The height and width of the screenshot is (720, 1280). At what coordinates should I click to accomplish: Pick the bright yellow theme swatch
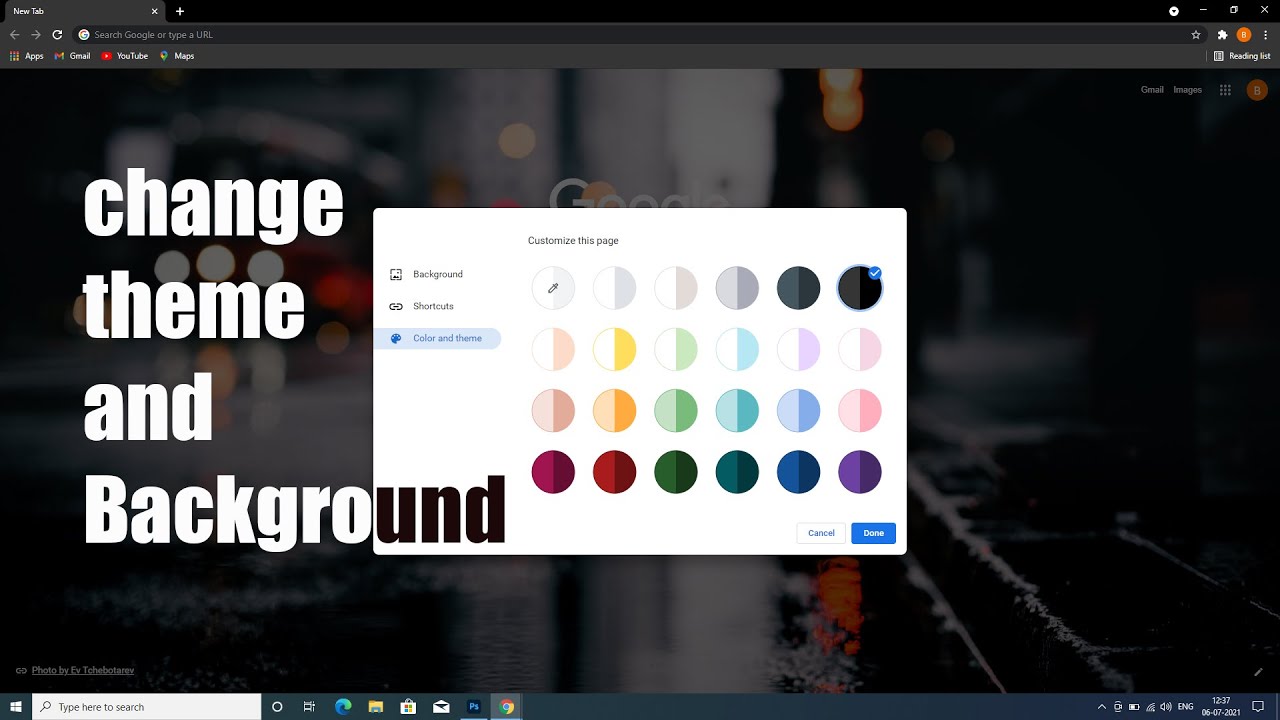615,350
